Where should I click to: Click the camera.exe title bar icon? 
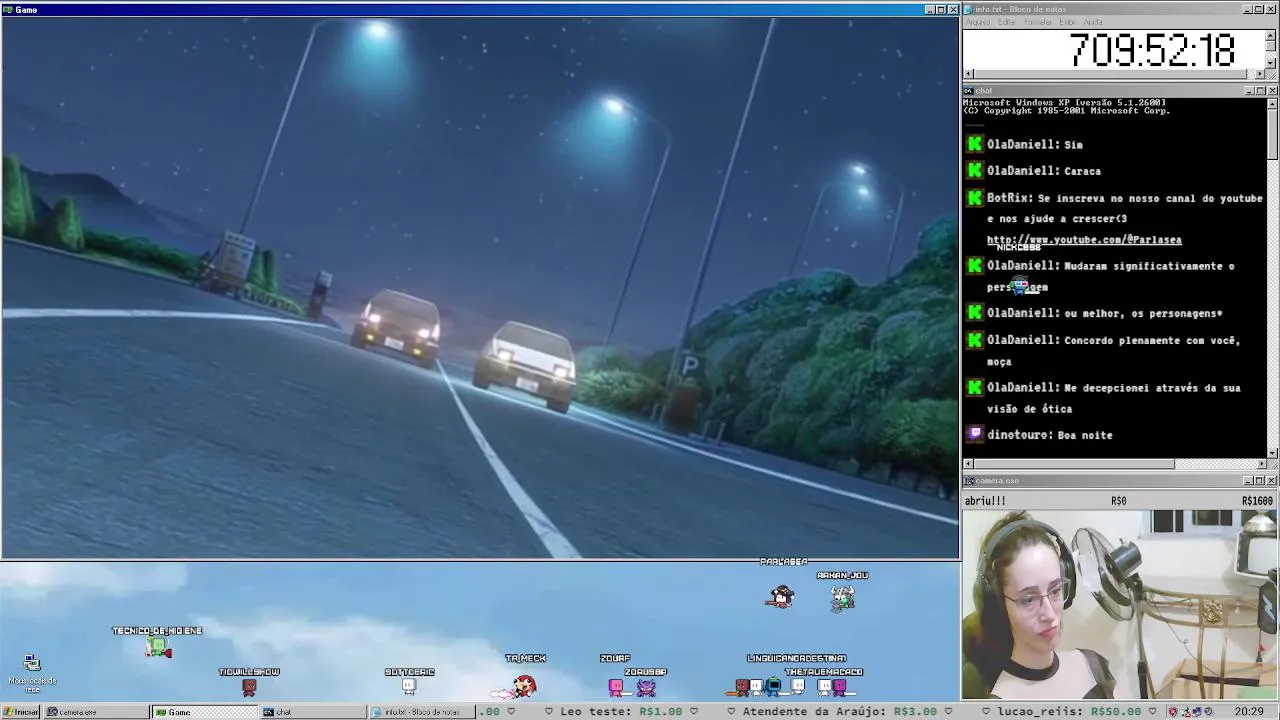click(x=969, y=481)
